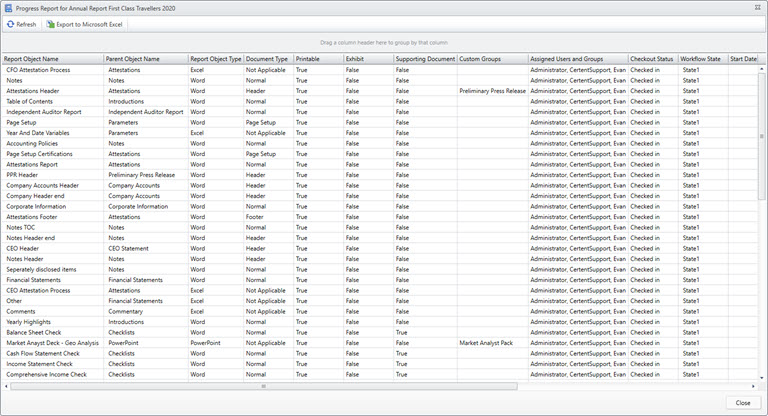Click the Export to Microsoft Excel icon

pos(50,24)
